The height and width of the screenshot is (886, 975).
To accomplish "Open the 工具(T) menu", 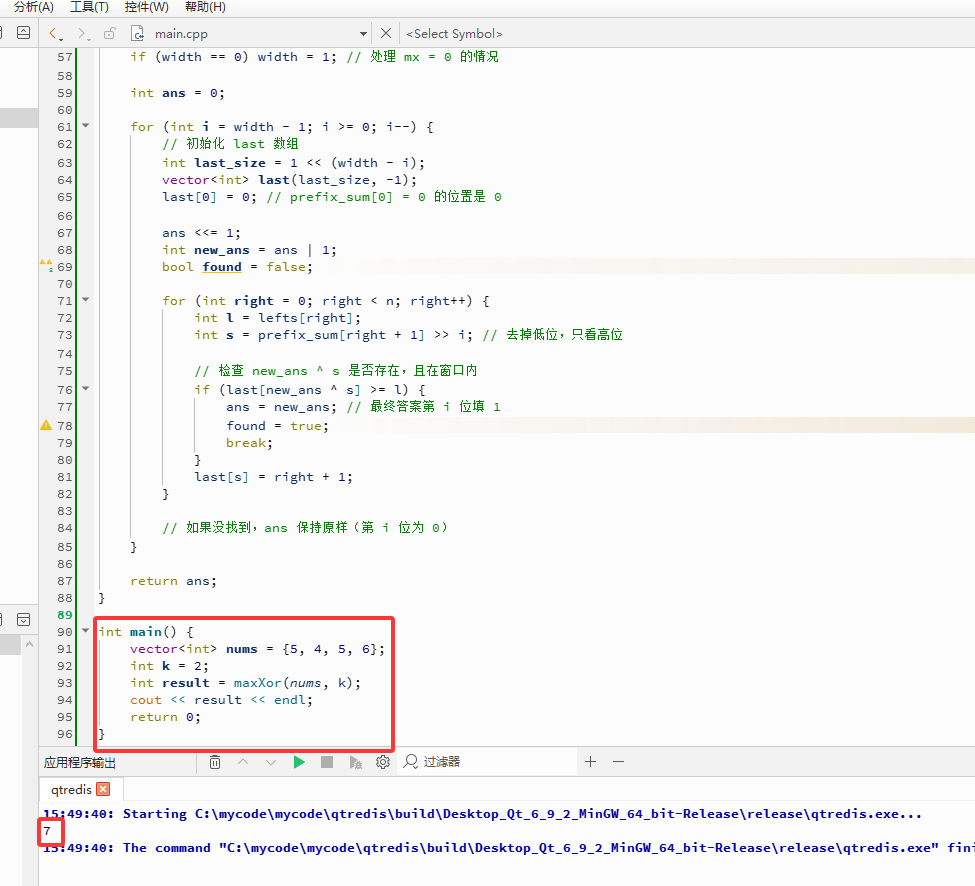I will tap(89, 7).
